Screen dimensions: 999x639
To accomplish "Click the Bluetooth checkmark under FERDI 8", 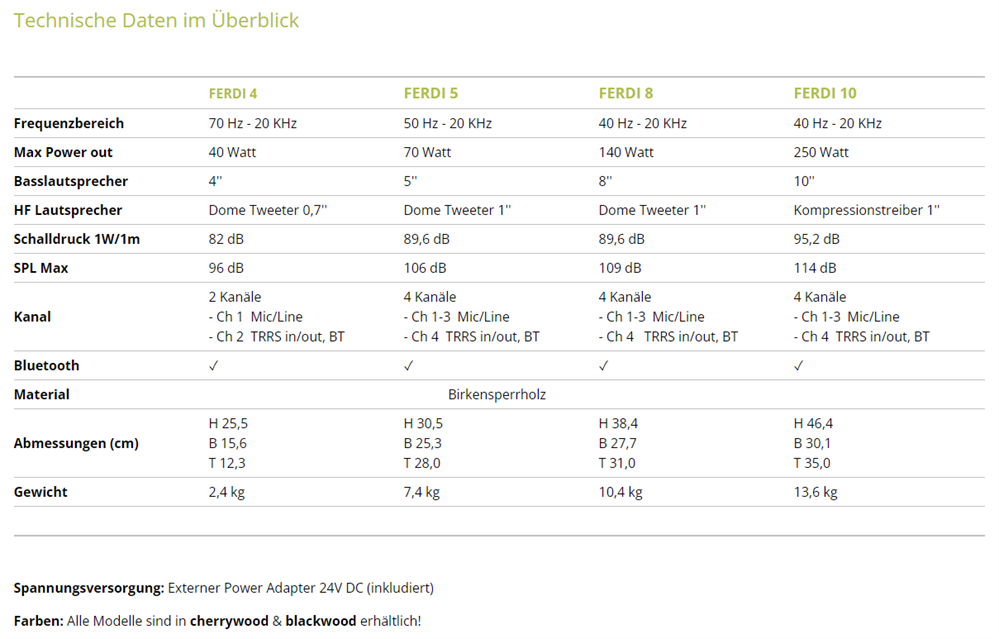I will [604, 366].
